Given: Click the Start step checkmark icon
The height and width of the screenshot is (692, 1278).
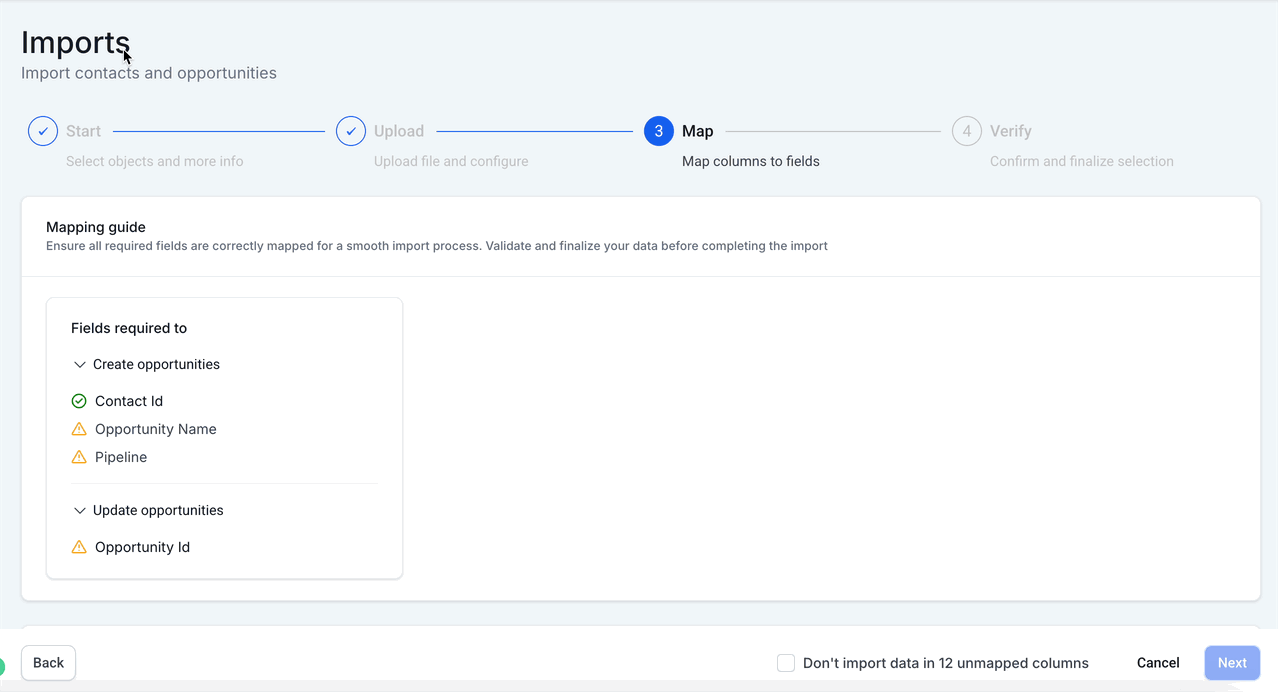Looking at the screenshot, I should (x=43, y=131).
